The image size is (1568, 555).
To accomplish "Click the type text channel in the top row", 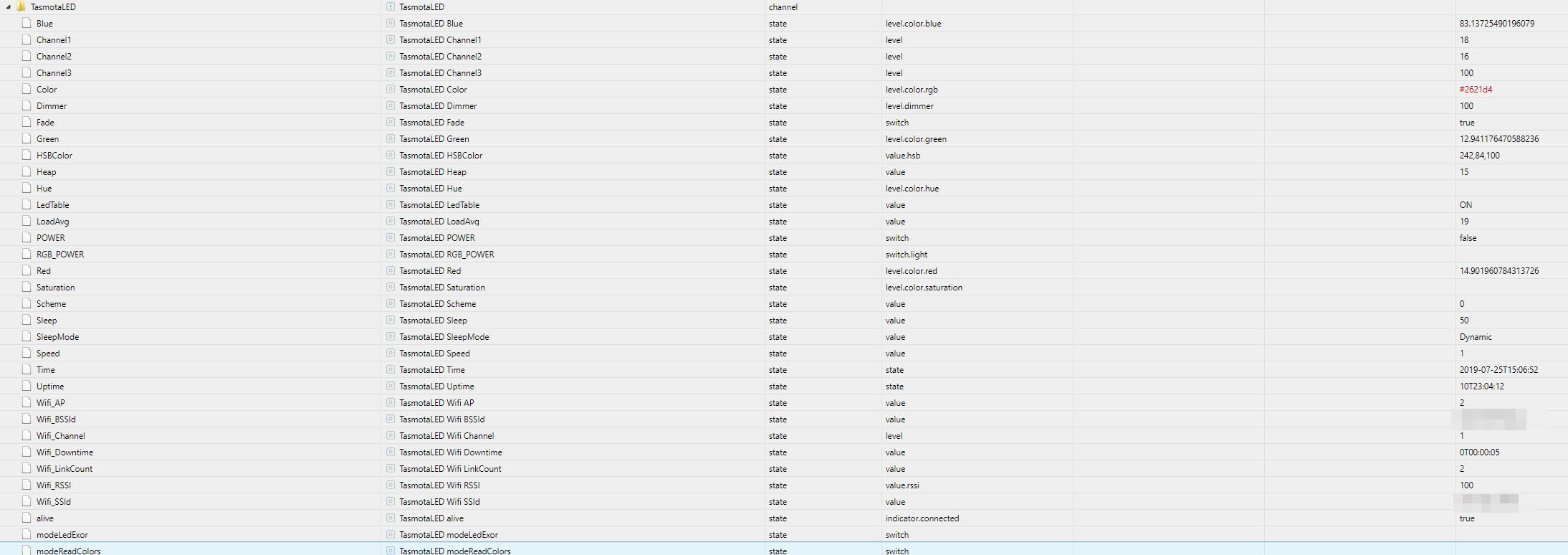I will click(x=783, y=6).
